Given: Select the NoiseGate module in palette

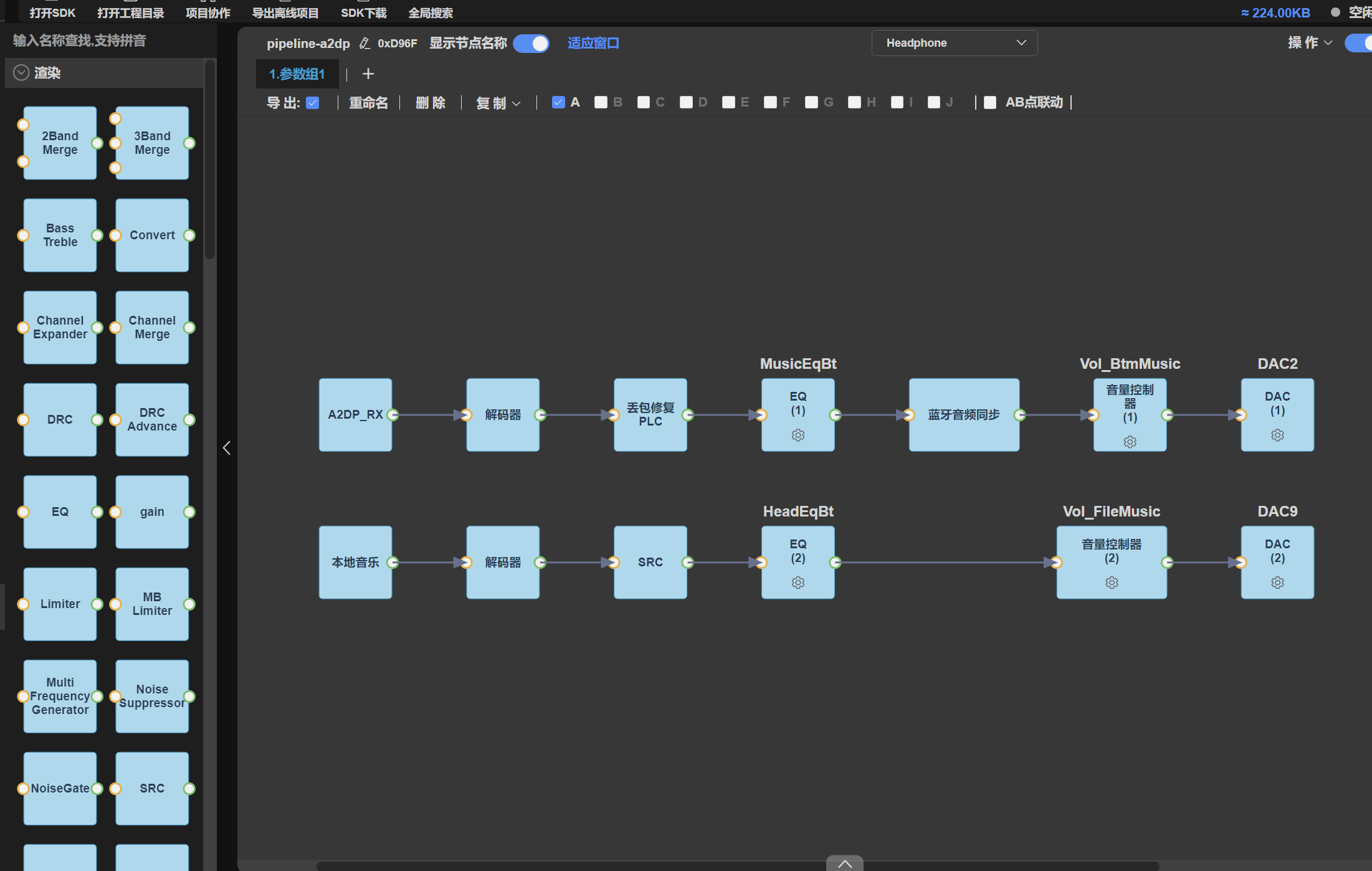Looking at the screenshot, I should (x=60, y=789).
